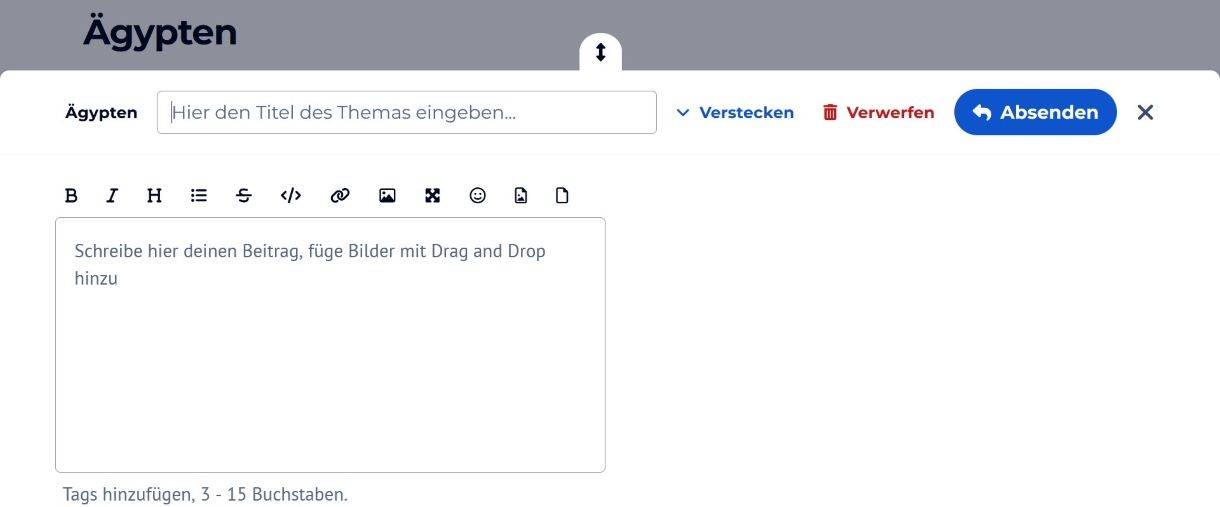Click the composer resize handle arrow
Viewport: 1220px width, 507px height.
point(601,52)
